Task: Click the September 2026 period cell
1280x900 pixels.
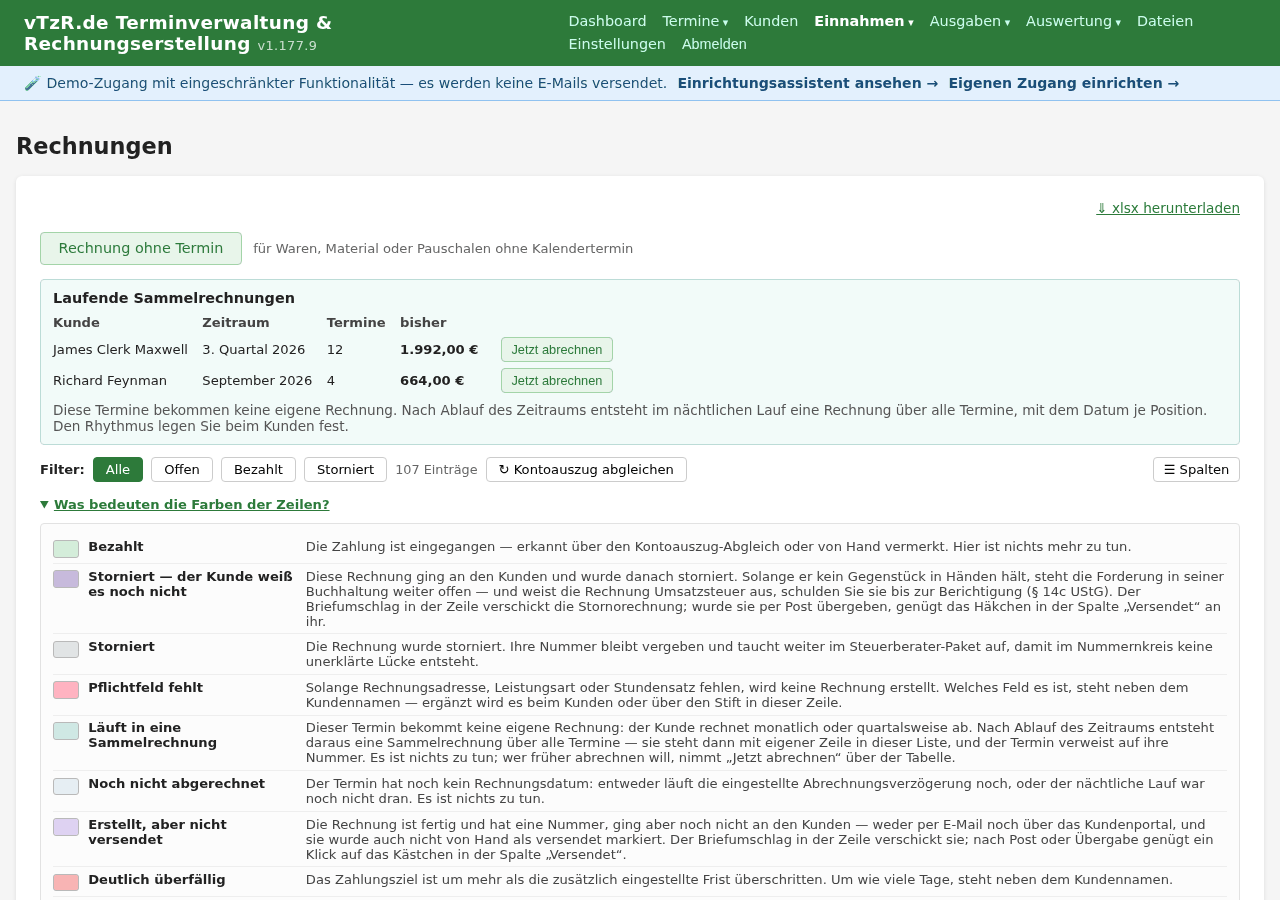Action: 257,381
